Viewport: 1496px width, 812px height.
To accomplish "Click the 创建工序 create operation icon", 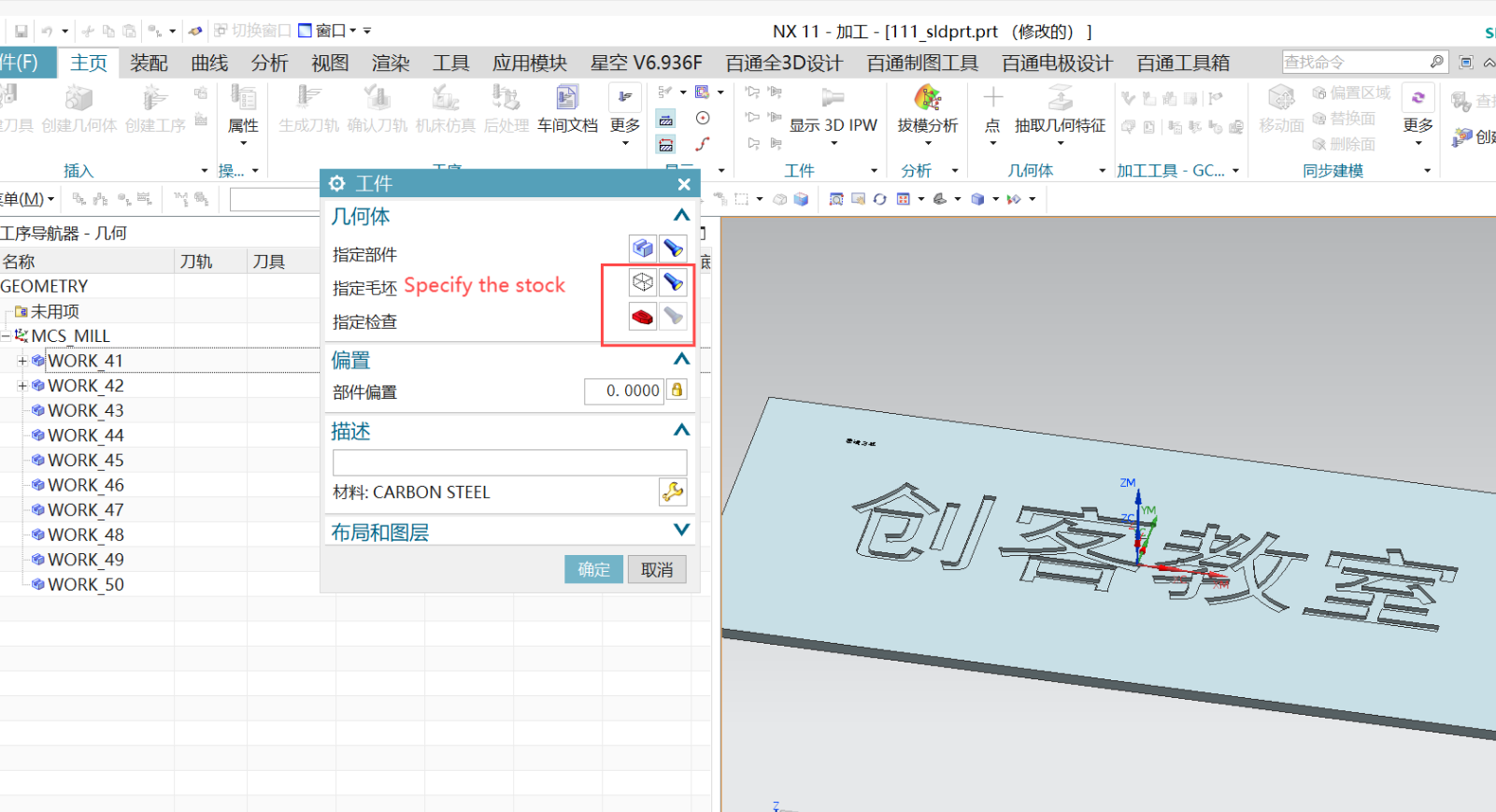I will [x=154, y=98].
